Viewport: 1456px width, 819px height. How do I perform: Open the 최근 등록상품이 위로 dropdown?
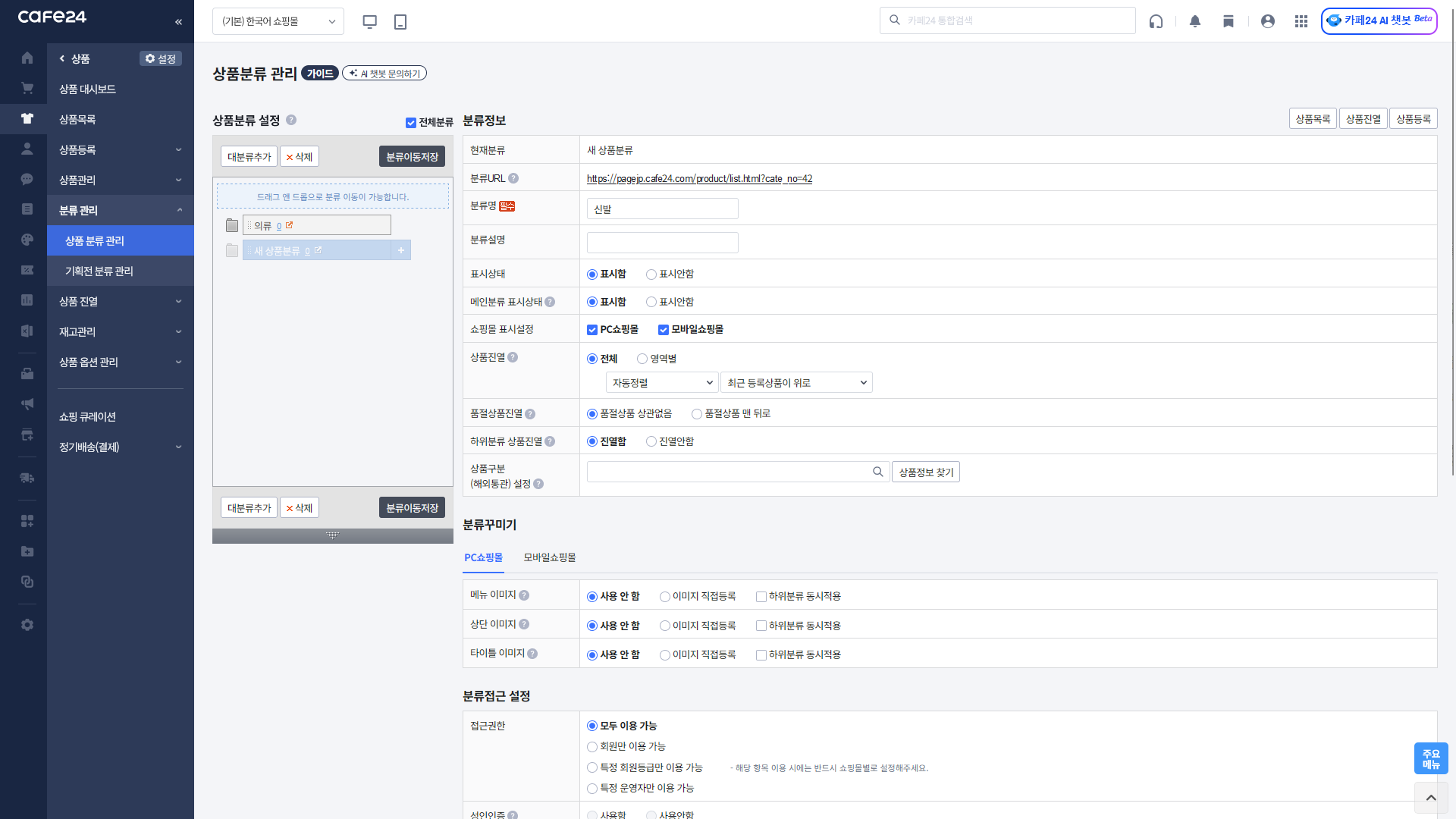pos(796,383)
